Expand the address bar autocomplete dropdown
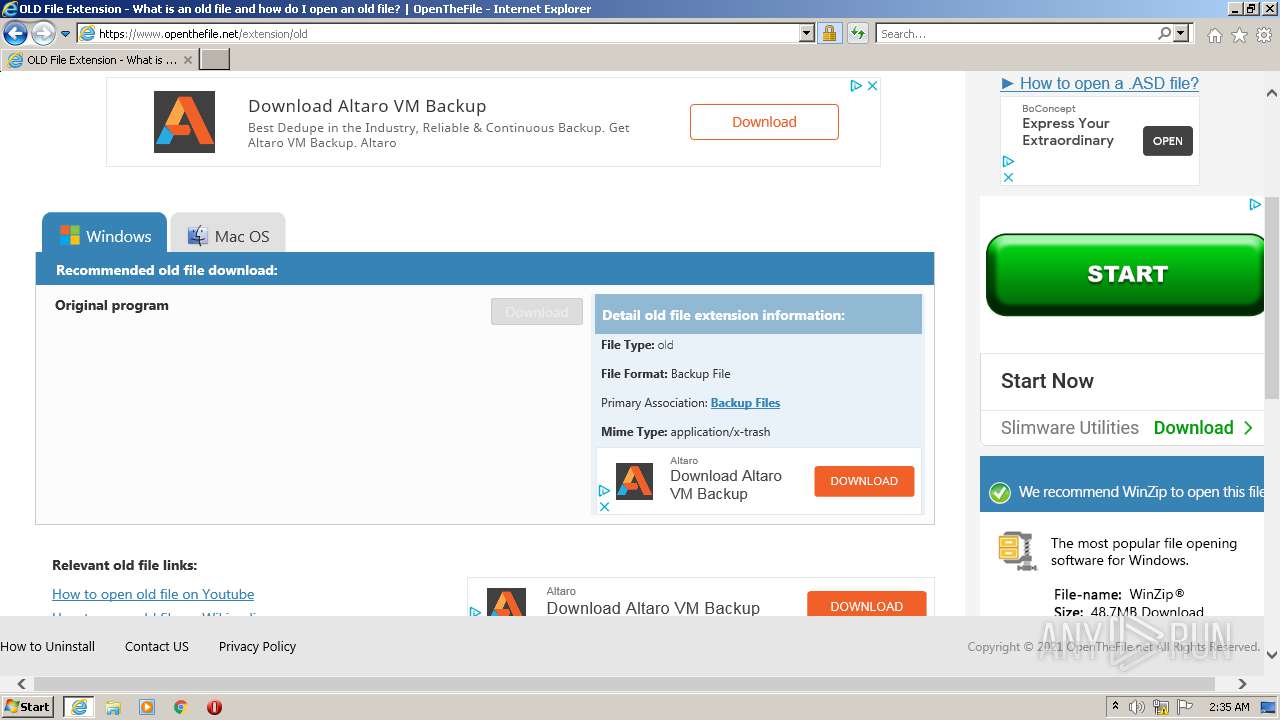Viewport: 1280px width, 720px height. click(x=807, y=33)
